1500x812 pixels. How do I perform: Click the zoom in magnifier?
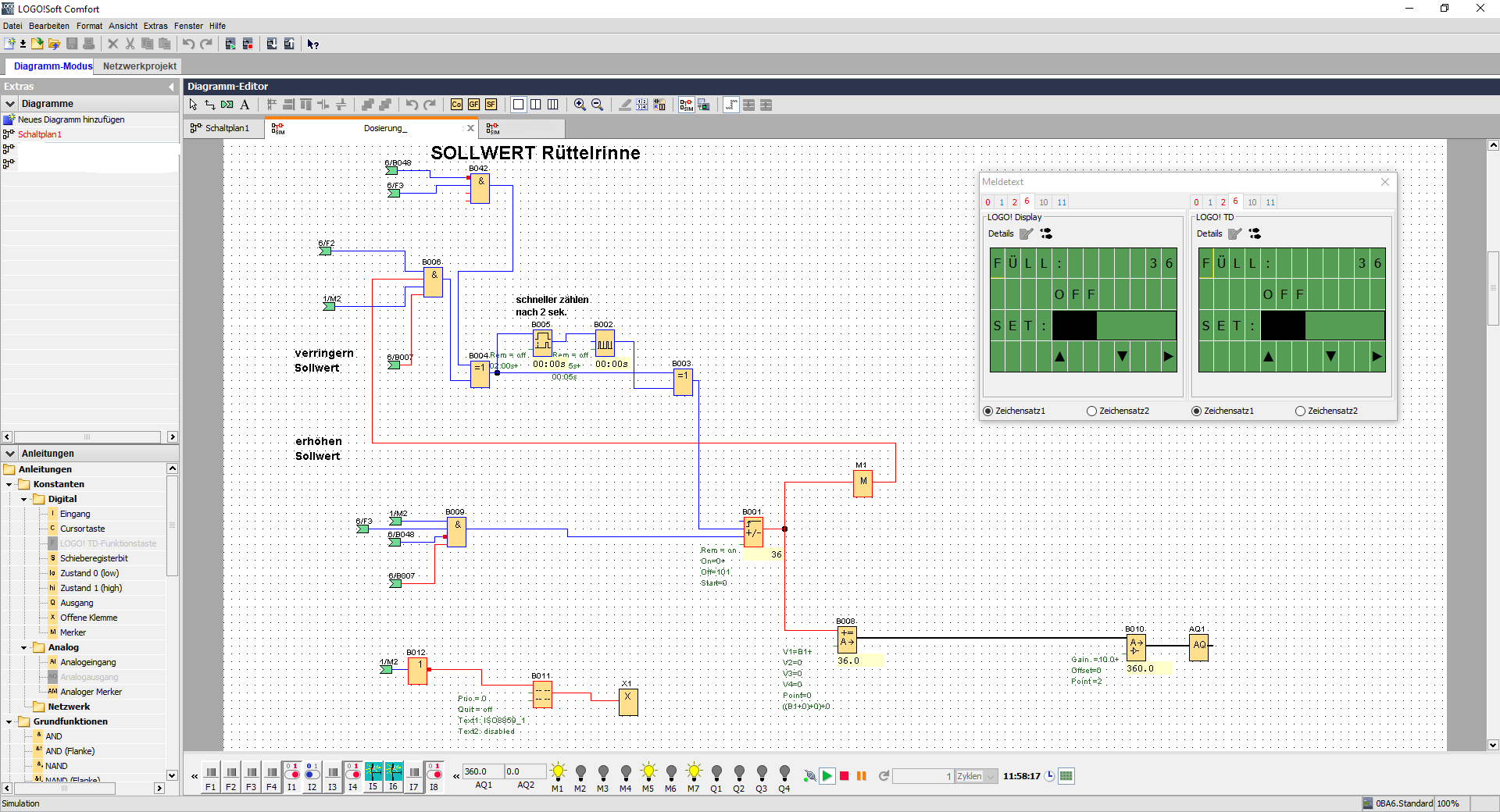580,105
